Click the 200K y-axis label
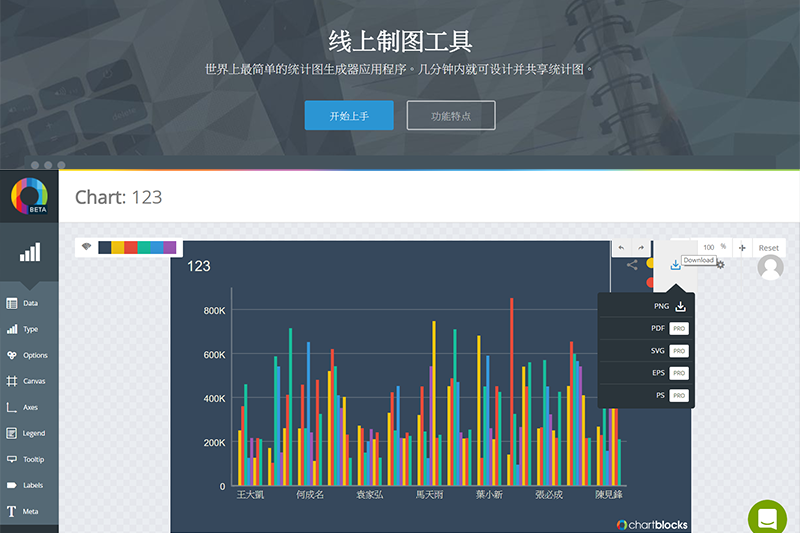800x533 pixels. click(x=214, y=443)
